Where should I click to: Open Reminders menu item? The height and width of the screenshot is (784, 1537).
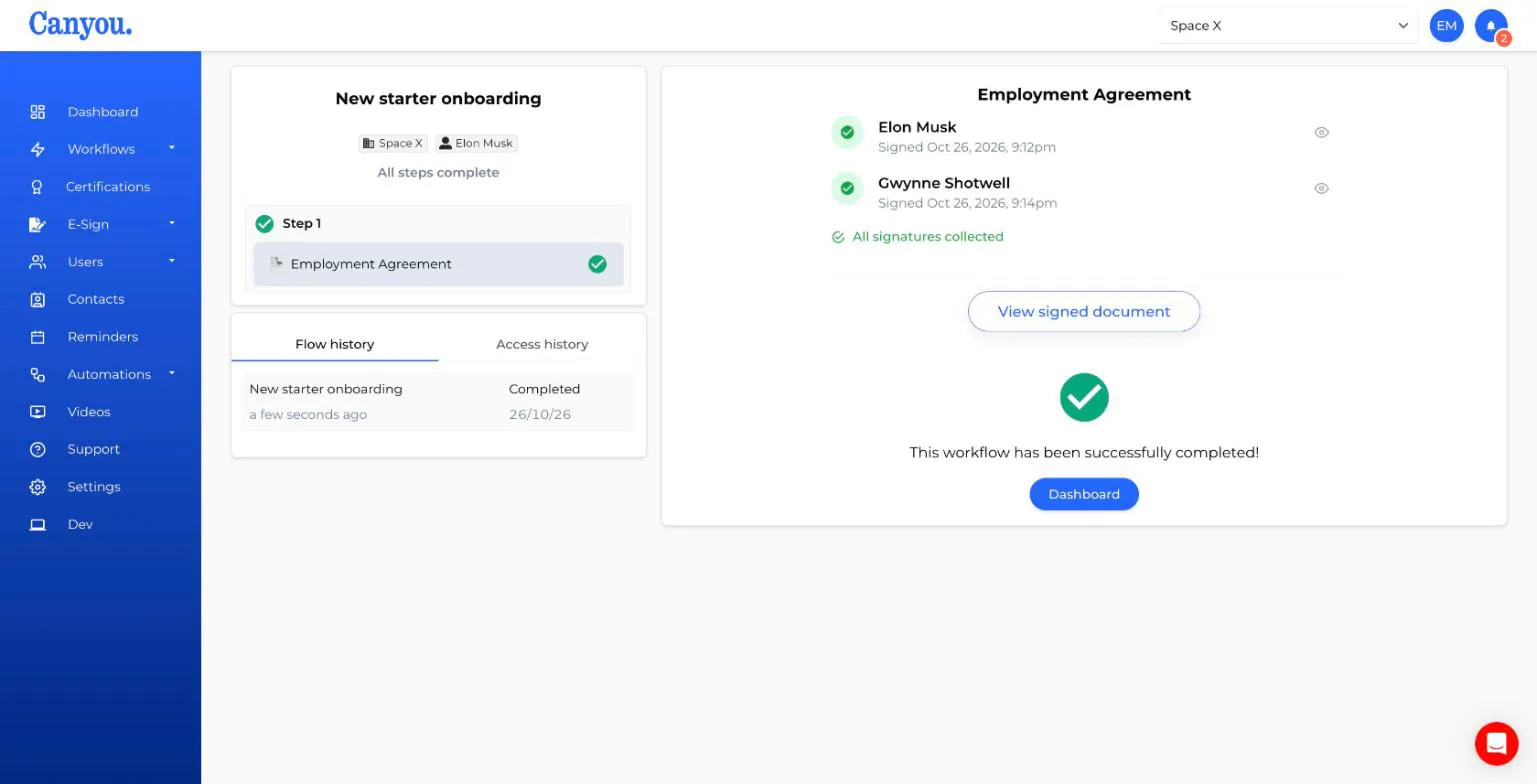click(x=103, y=337)
